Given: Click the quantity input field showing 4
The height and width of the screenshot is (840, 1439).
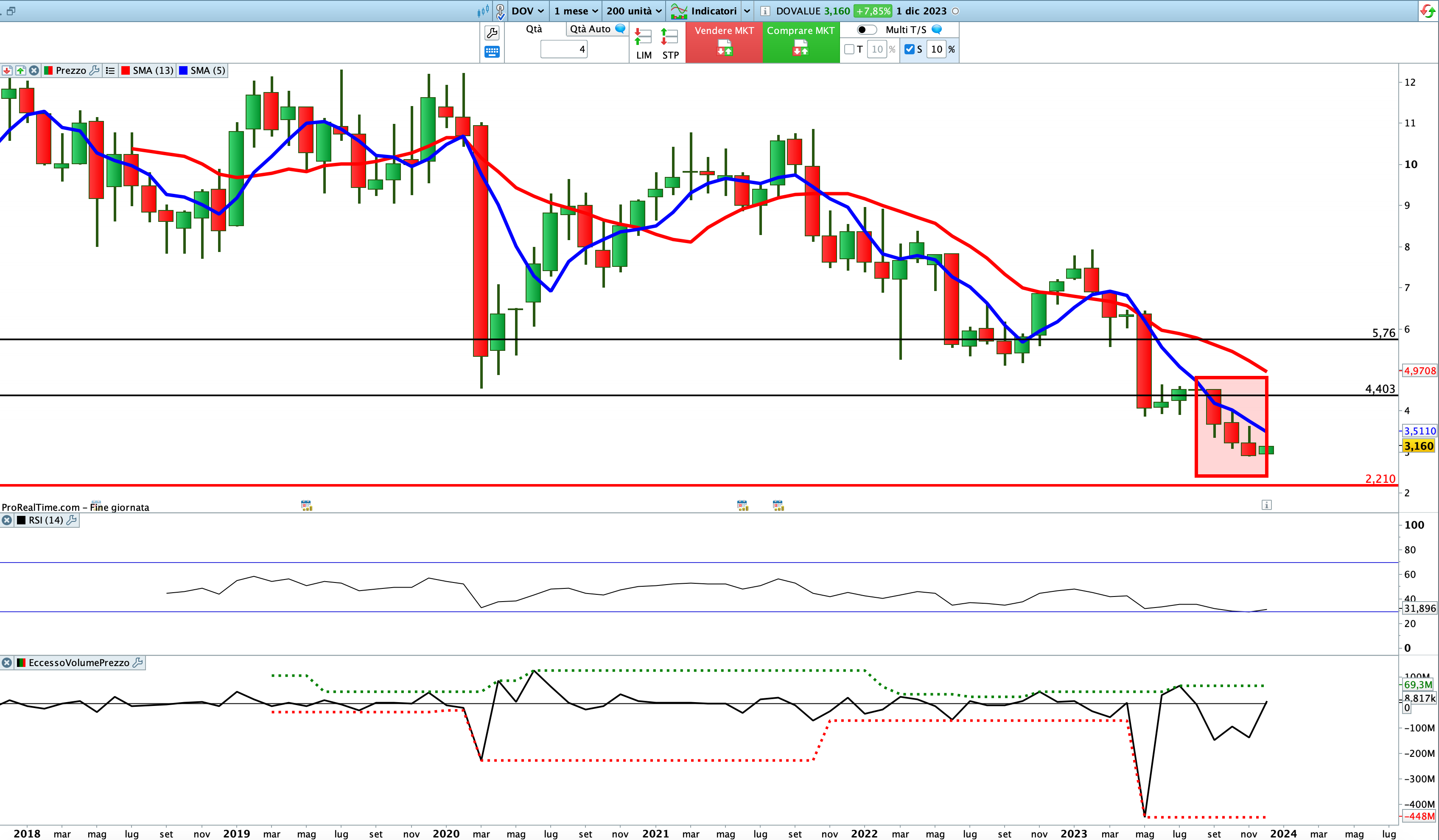Looking at the screenshot, I should point(564,49).
